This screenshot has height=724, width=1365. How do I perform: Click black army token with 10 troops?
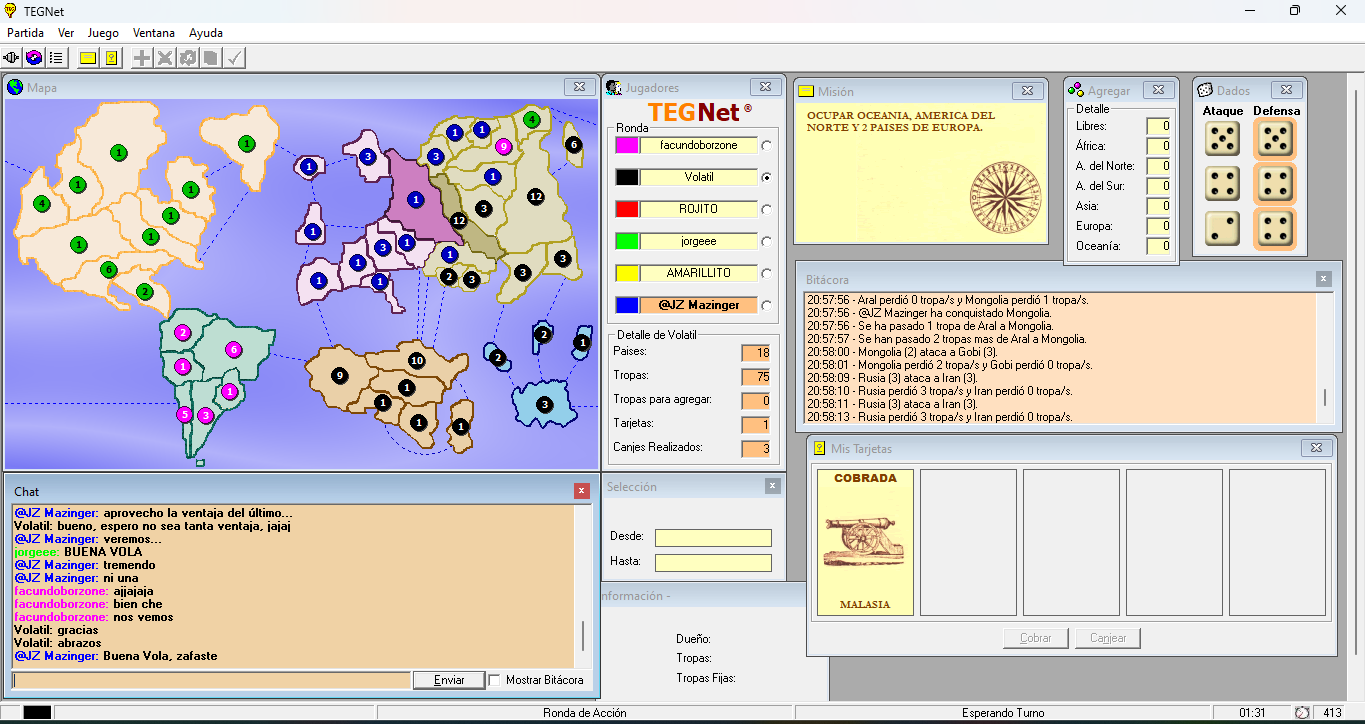(417, 360)
